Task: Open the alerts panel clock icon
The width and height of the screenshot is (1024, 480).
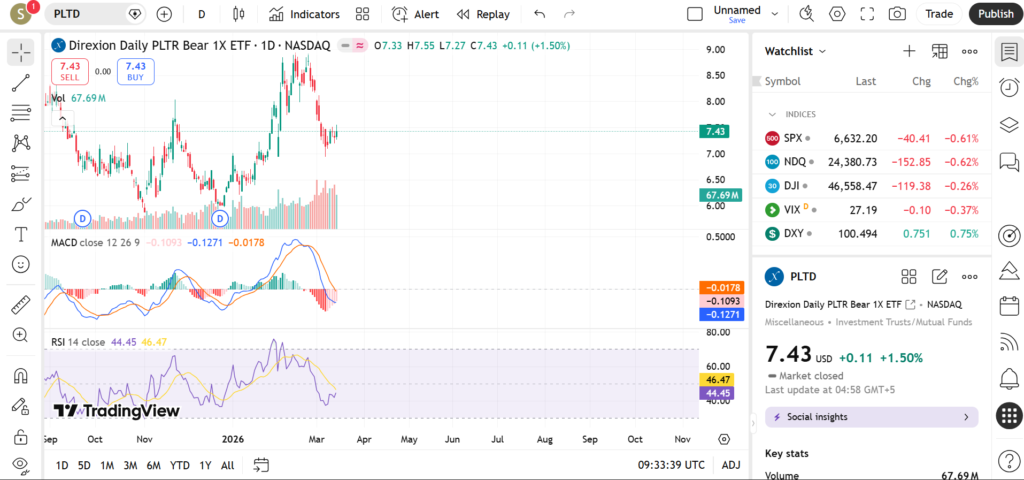Action: [x=1009, y=88]
